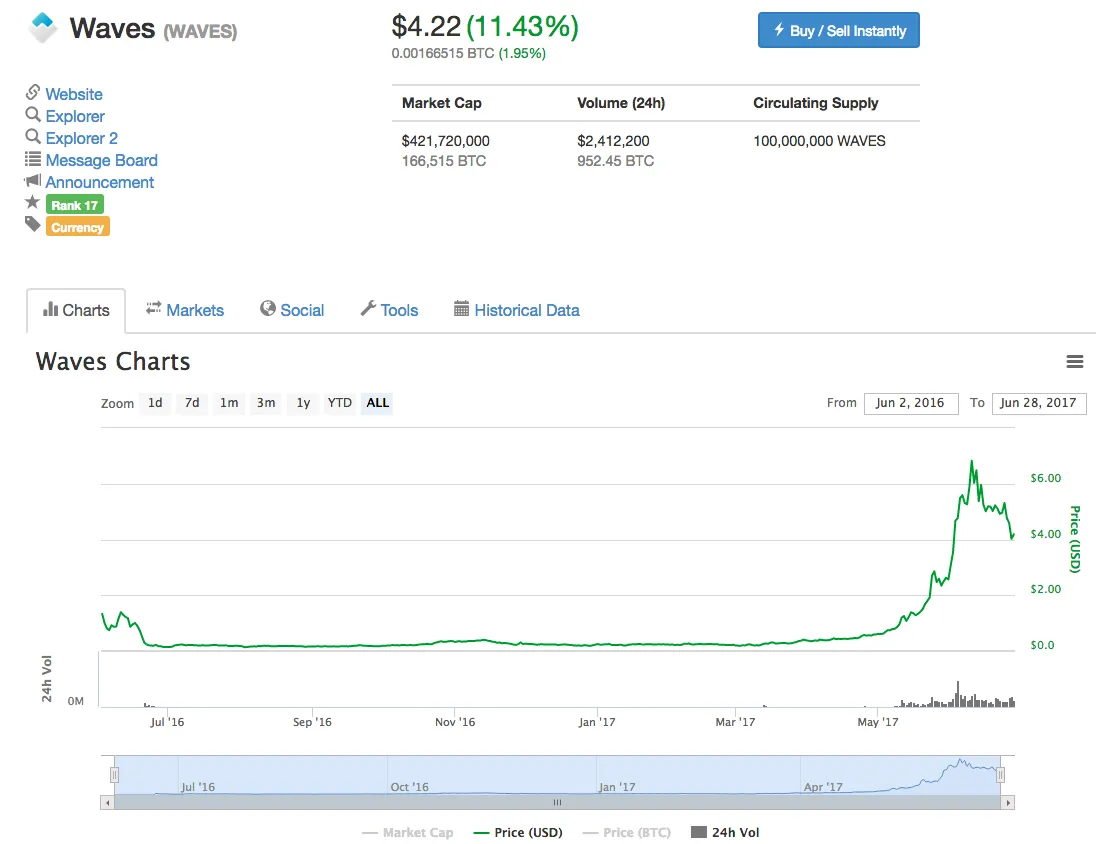Open the chart hamburger menu
Image resolution: width=1118 pixels, height=844 pixels.
click(1075, 362)
